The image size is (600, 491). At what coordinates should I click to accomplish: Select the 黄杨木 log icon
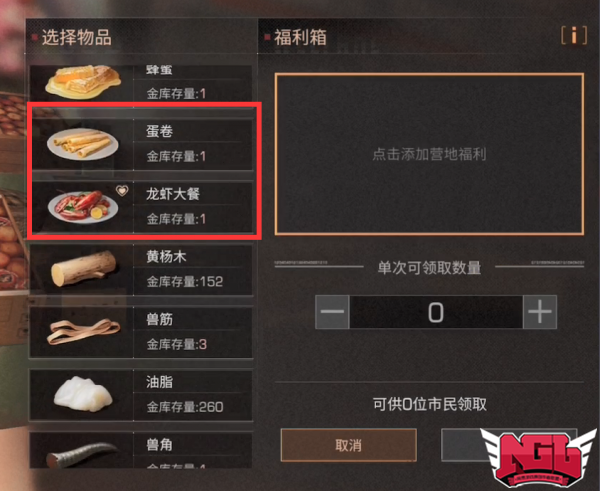tap(83, 268)
